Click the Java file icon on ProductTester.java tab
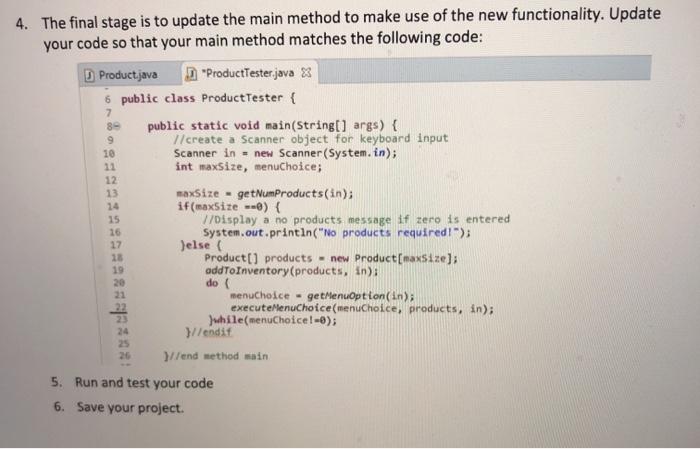700x449 pixels. (192, 74)
